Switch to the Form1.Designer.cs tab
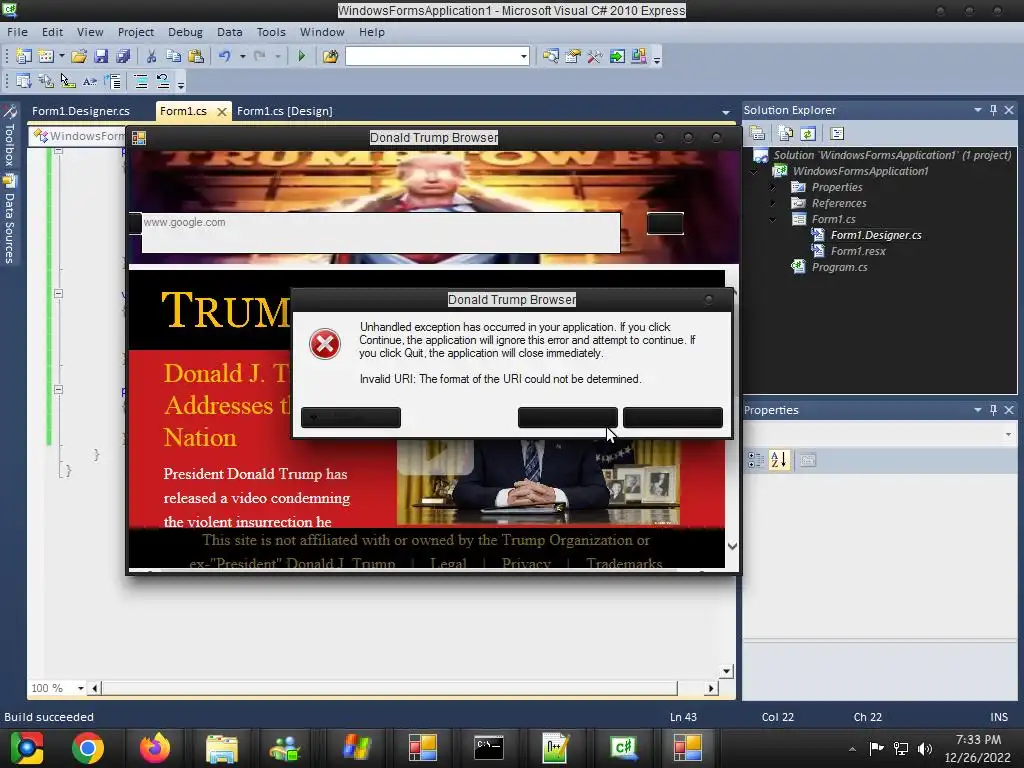1024x768 pixels. (81, 111)
